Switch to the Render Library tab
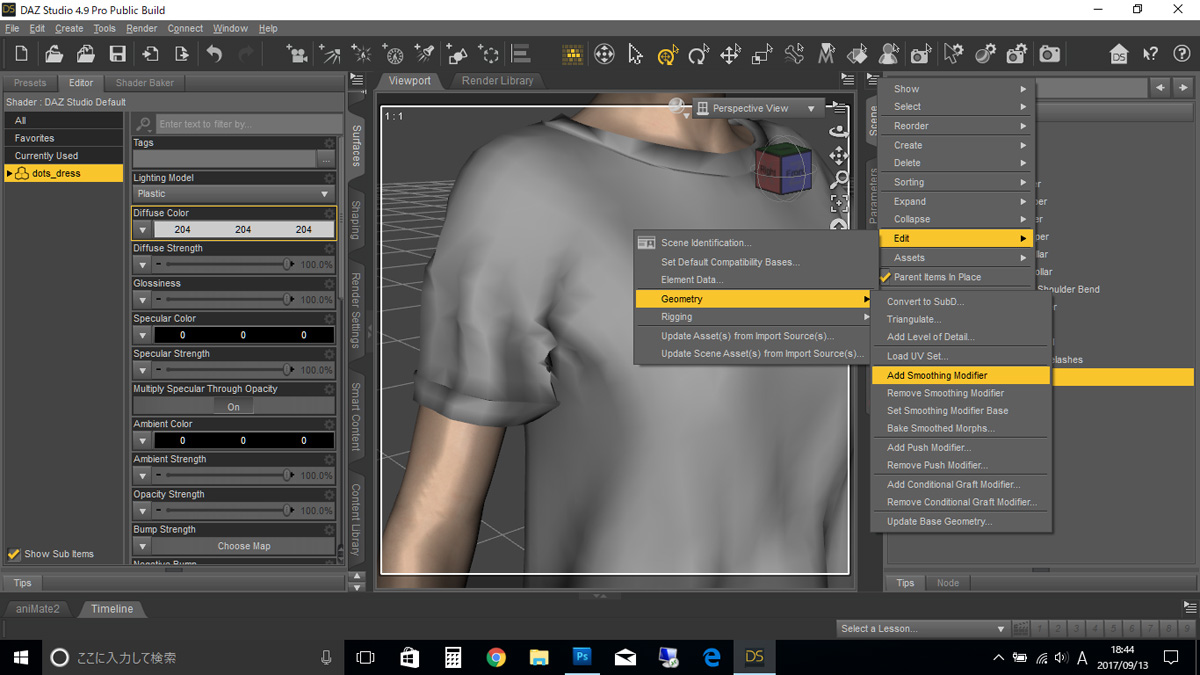This screenshot has width=1200, height=675. [x=497, y=80]
